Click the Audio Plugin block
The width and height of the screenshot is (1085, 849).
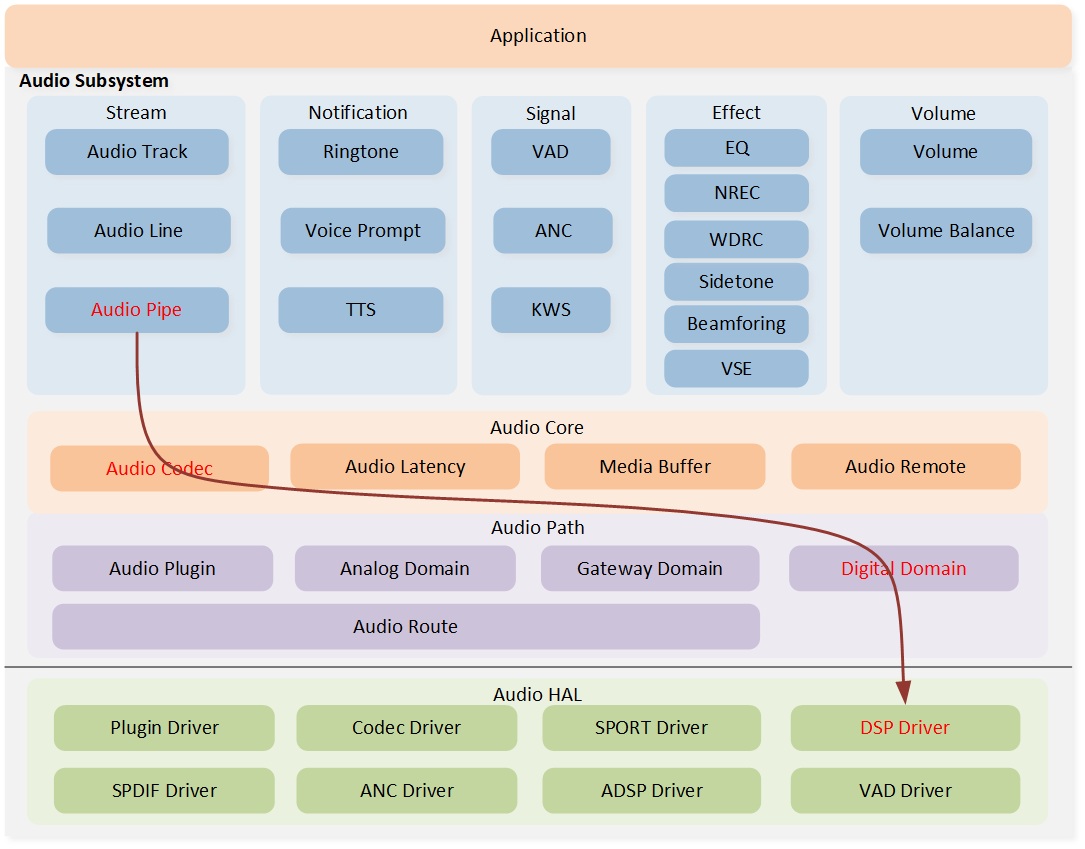point(163,569)
